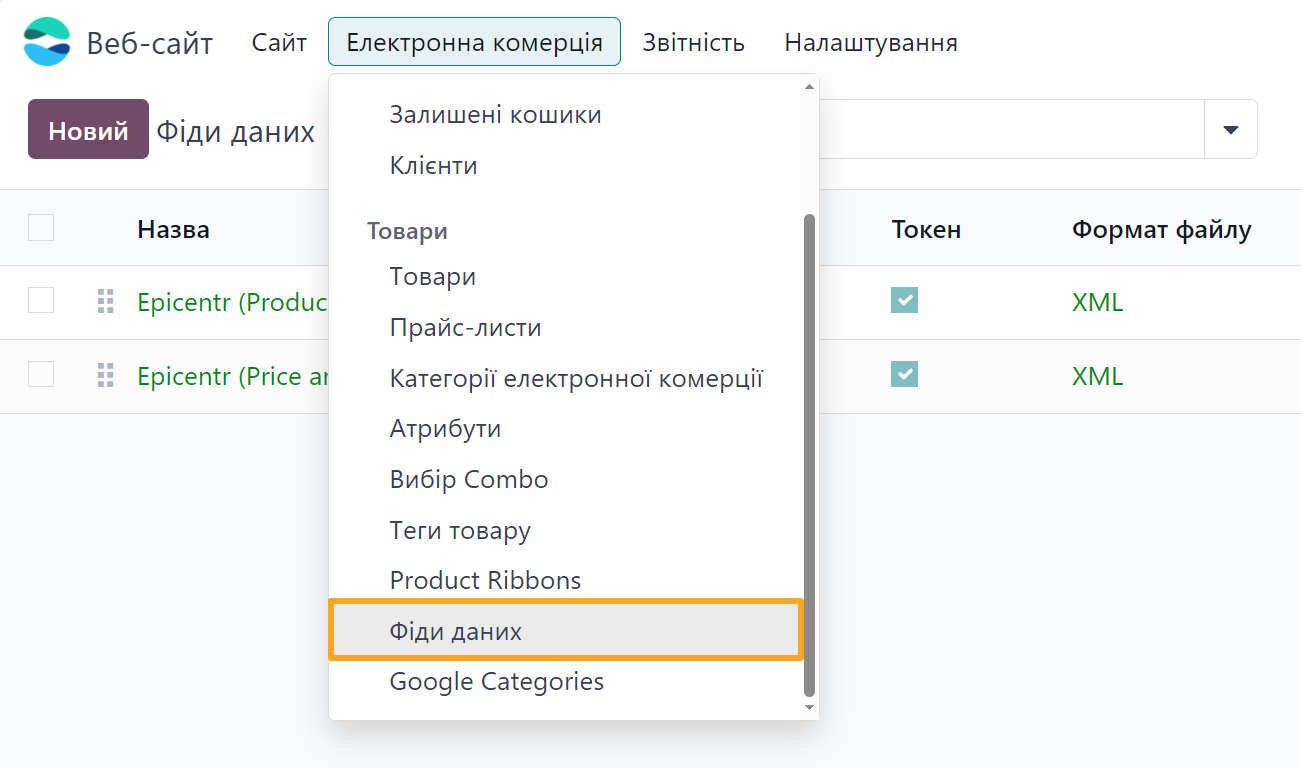The height and width of the screenshot is (768, 1301).
Task: Open the Звітність menu
Action: point(693,42)
